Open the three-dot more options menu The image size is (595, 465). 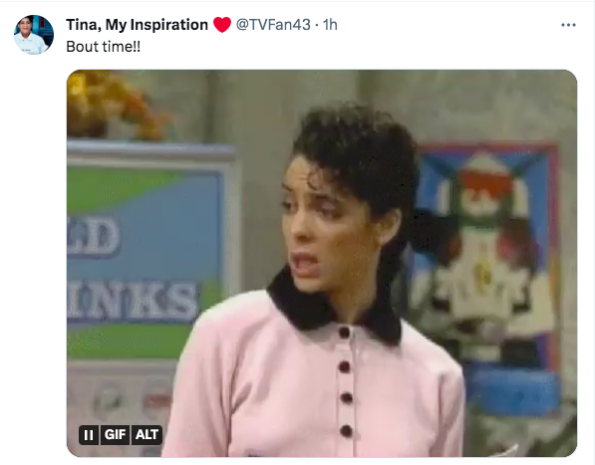point(568,25)
